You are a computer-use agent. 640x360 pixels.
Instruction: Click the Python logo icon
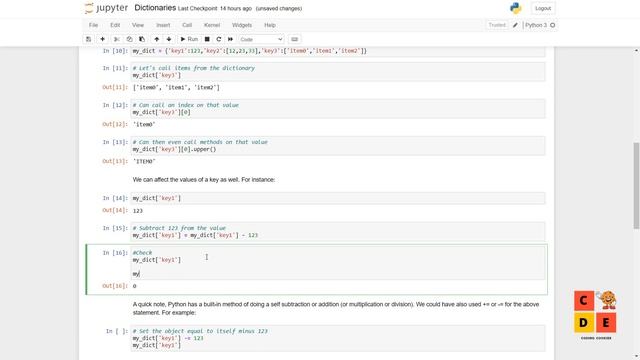(x=516, y=8)
